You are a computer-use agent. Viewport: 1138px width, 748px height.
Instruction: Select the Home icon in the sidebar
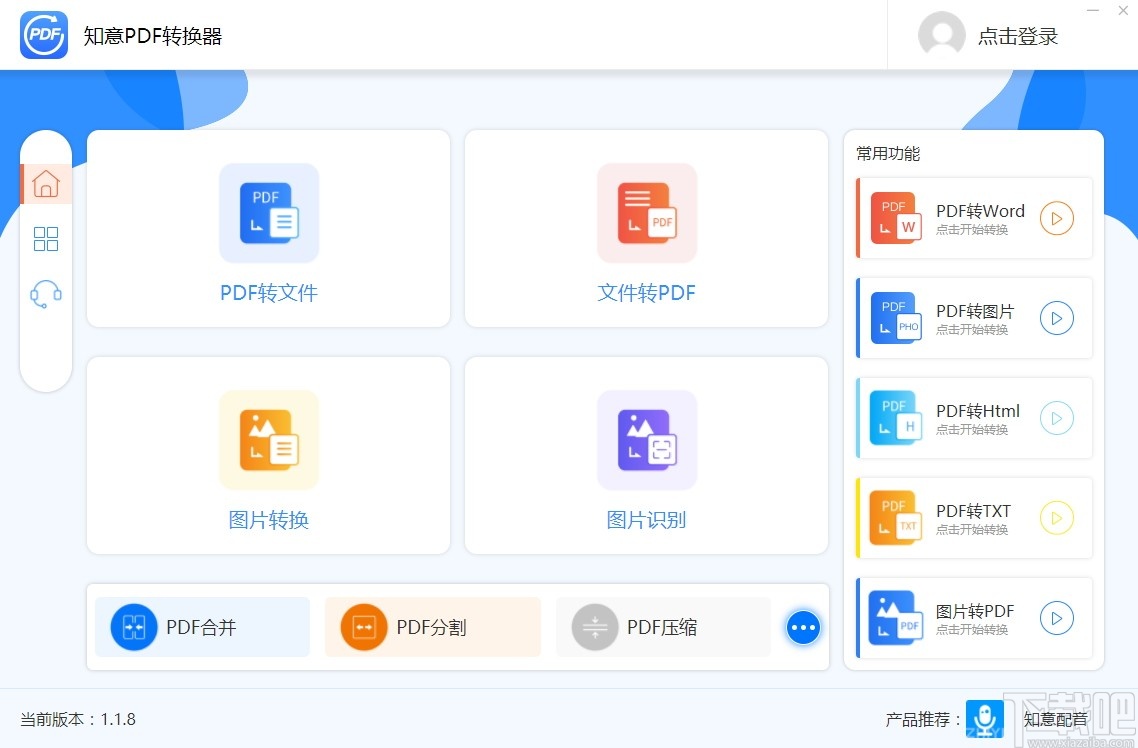tap(46, 184)
